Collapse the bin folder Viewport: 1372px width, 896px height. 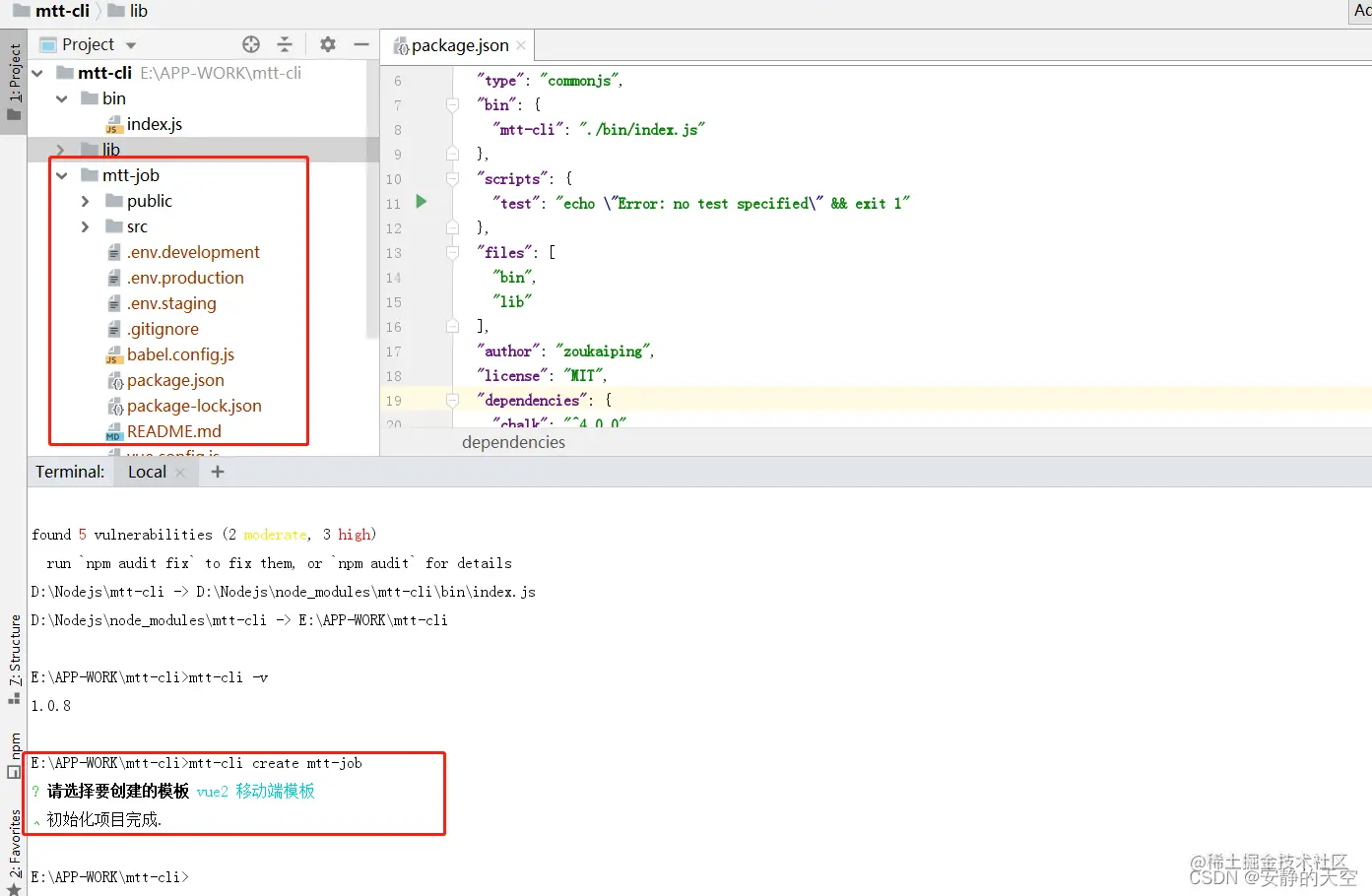[62, 98]
